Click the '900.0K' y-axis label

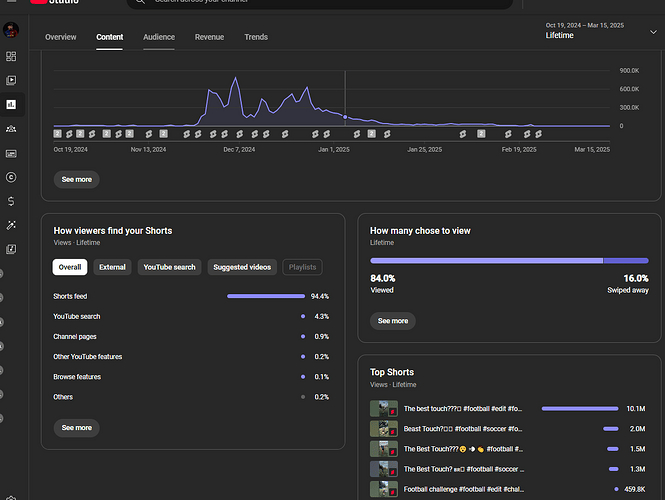tap(629, 70)
